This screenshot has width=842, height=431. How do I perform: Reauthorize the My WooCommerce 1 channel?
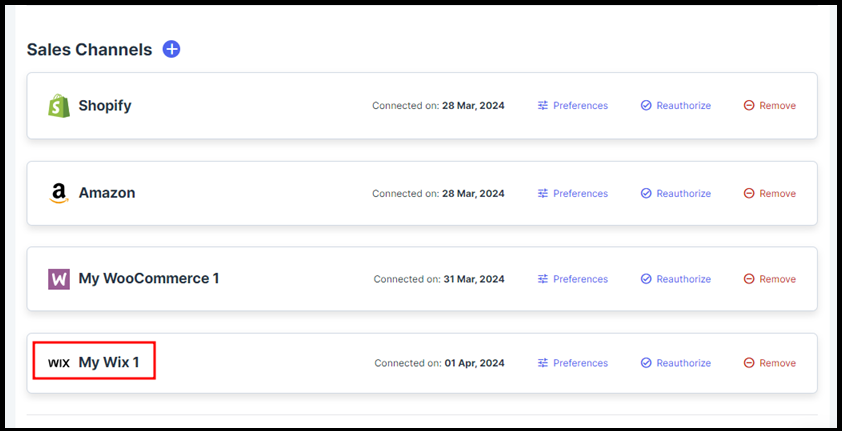pos(683,280)
